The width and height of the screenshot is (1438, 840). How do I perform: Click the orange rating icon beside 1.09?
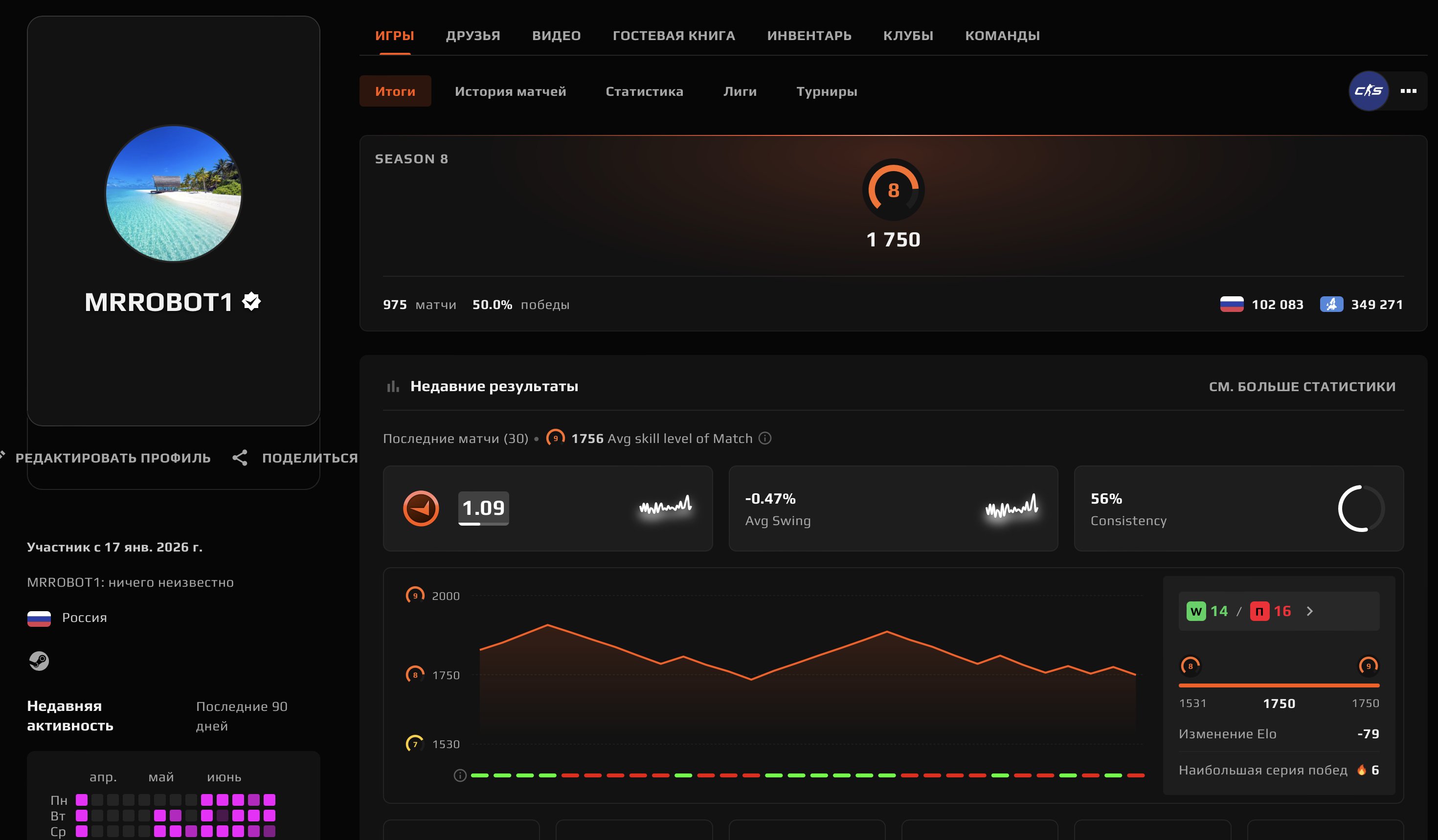421,508
